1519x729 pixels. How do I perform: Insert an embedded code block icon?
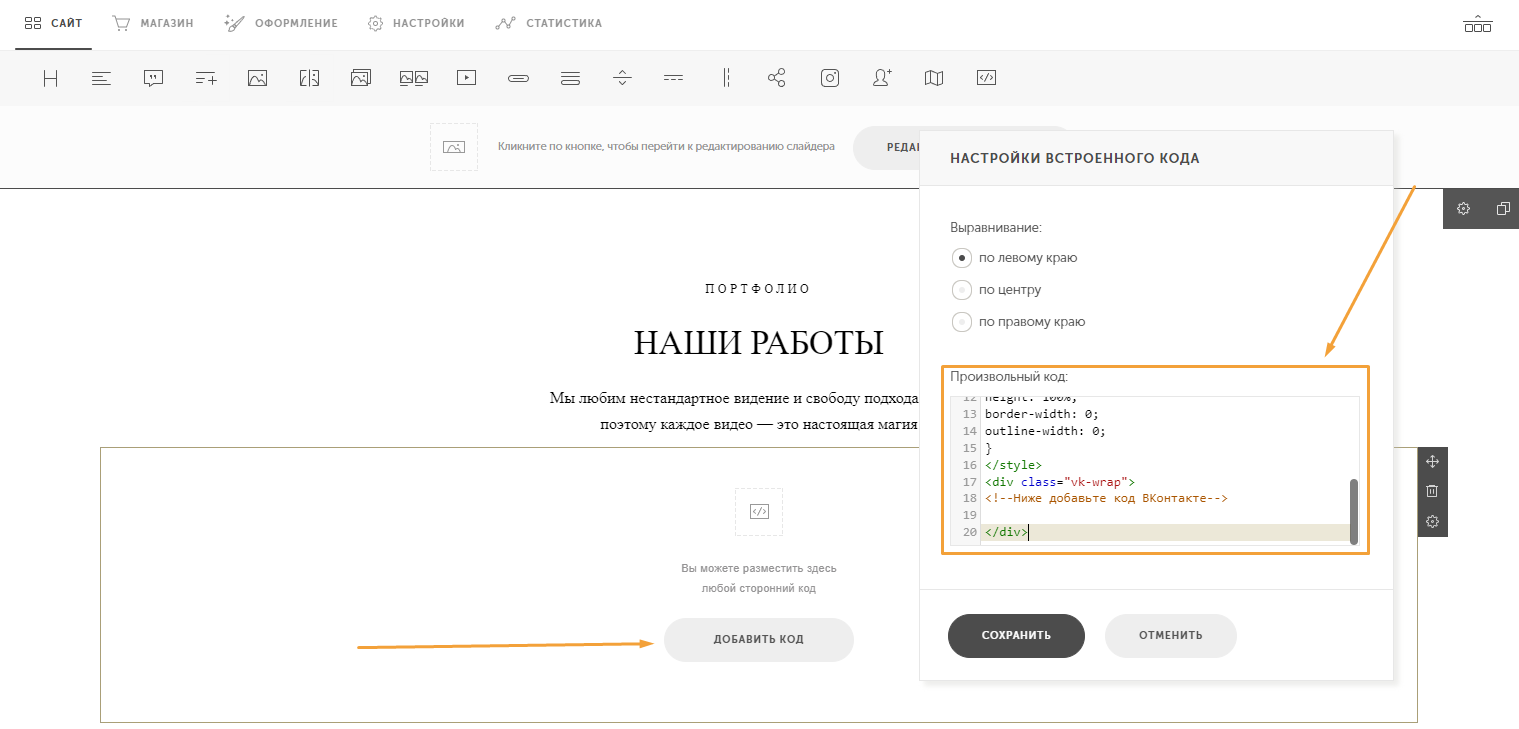pyautogui.click(x=986, y=78)
